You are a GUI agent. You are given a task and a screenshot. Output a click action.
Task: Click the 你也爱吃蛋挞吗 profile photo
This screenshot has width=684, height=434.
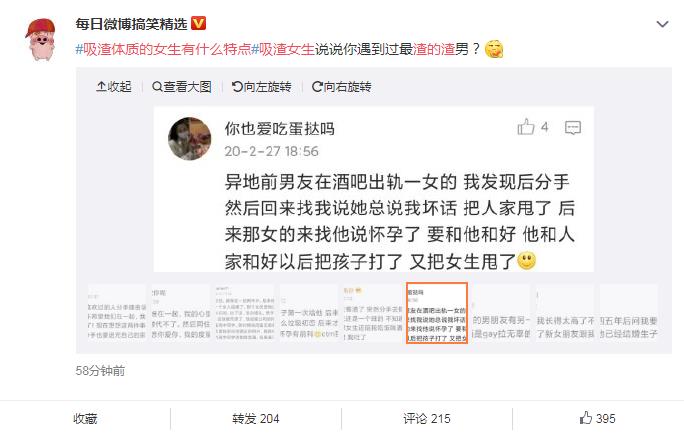coord(189,139)
